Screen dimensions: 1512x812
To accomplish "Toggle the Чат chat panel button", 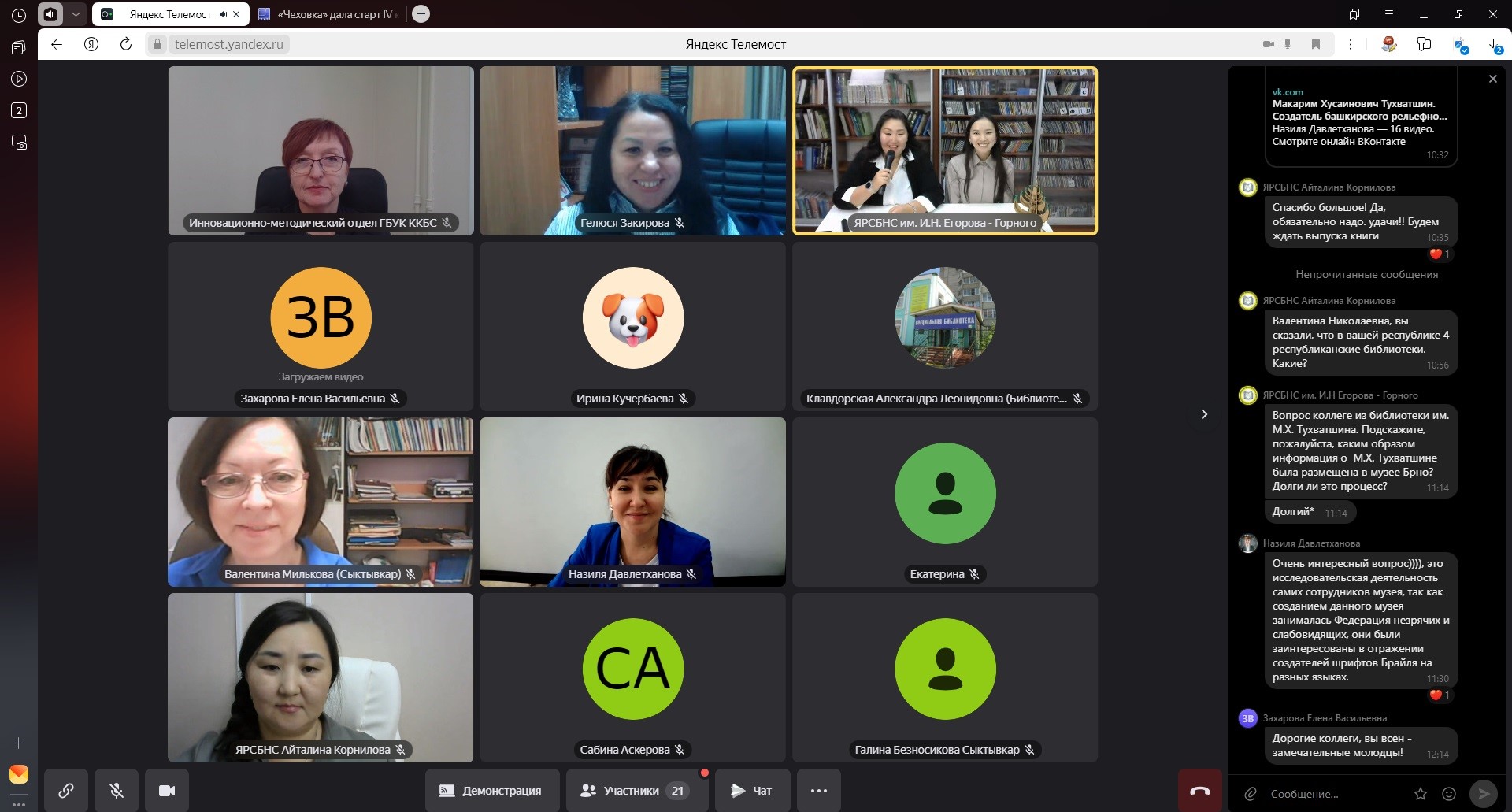I will point(752,790).
